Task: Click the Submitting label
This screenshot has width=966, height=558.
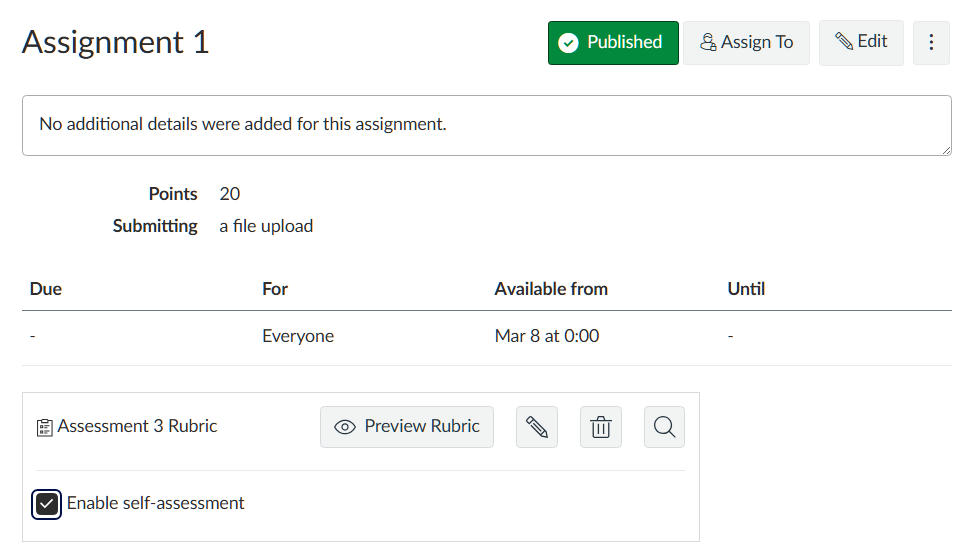Action: click(155, 226)
